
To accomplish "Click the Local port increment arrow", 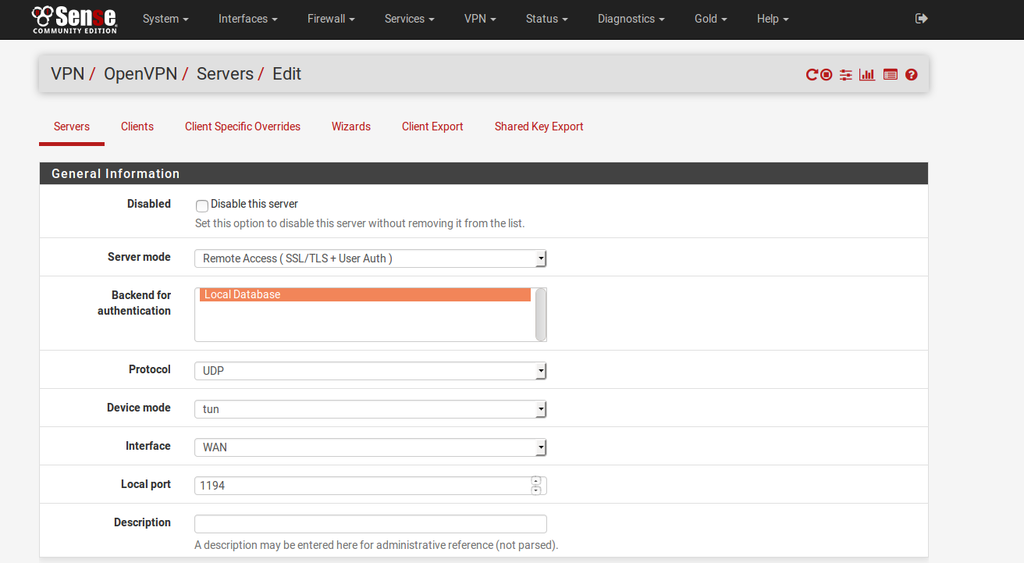I will [536, 481].
